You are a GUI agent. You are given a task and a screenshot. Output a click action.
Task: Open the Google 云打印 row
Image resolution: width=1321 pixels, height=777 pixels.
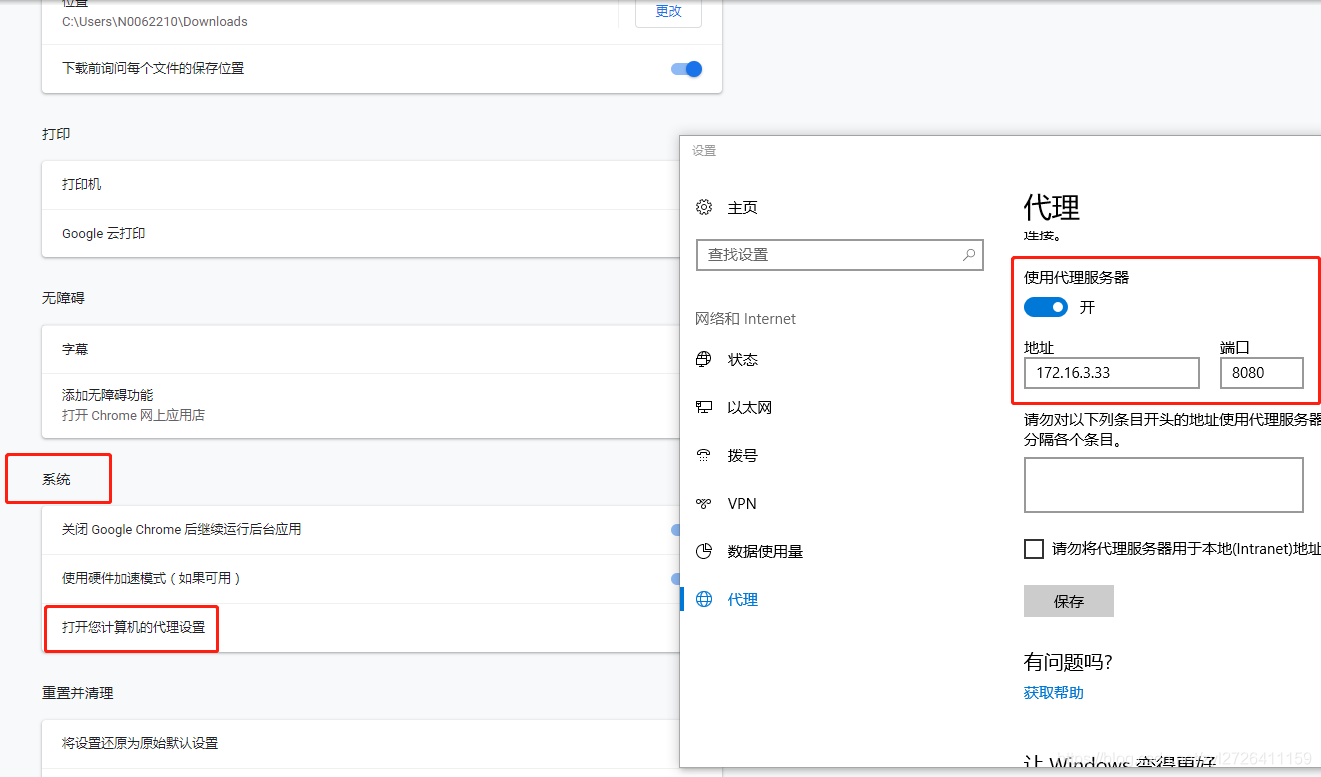coord(360,233)
